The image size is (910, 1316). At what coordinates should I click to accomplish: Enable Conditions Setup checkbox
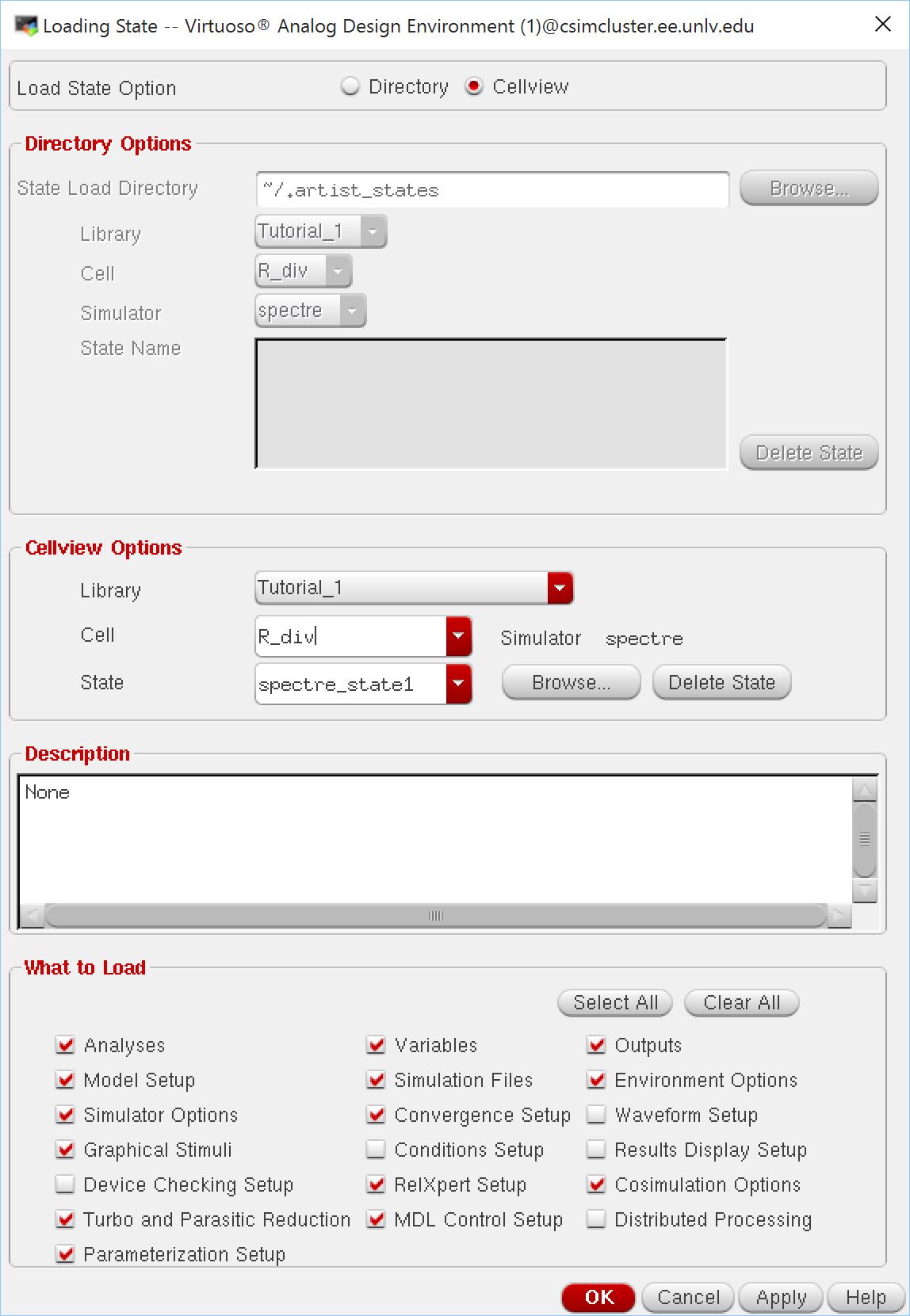click(x=377, y=1150)
